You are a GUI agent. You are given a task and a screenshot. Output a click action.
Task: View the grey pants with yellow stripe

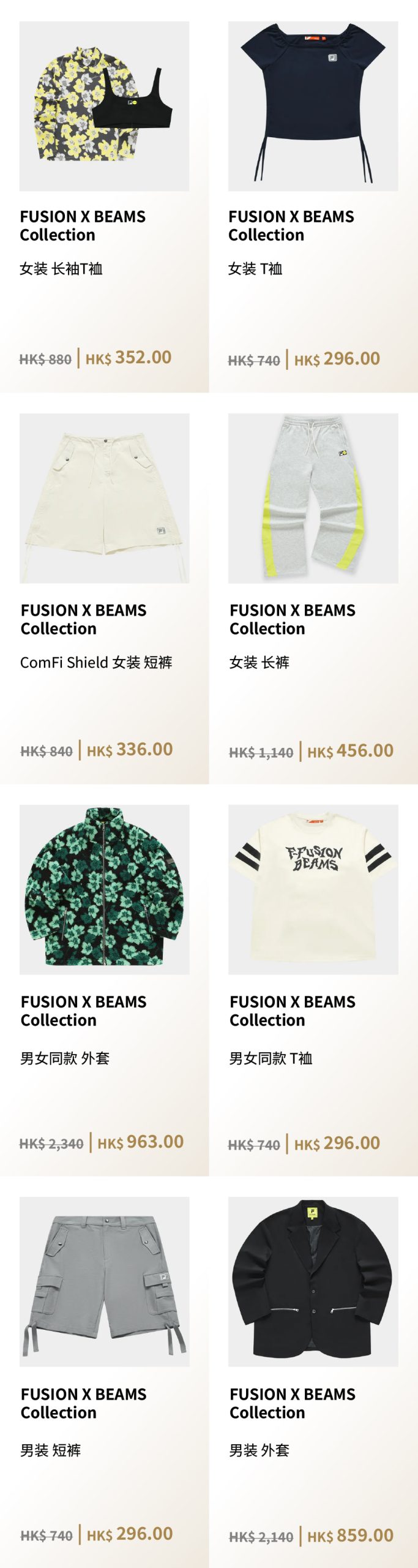[x=313, y=498]
